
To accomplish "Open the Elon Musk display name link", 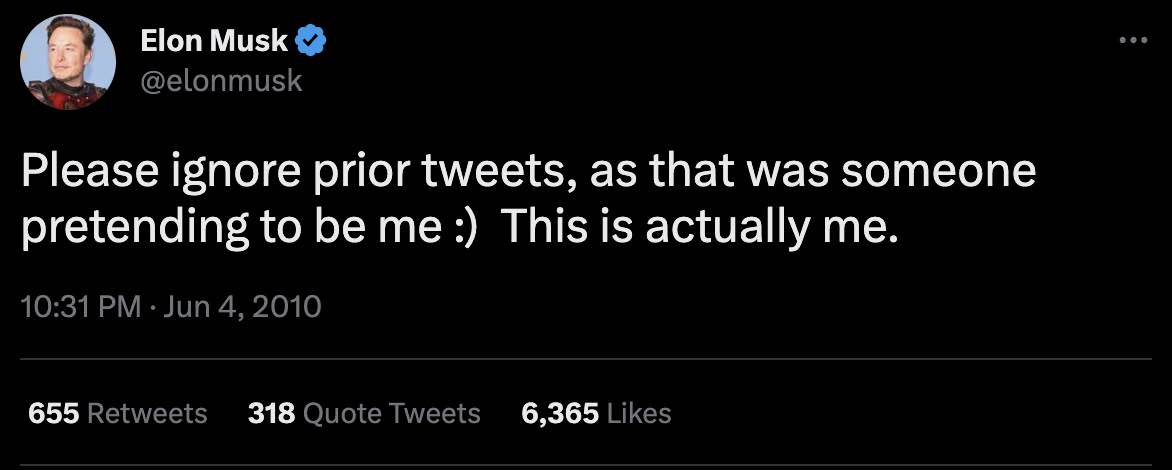I will [214, 42].
